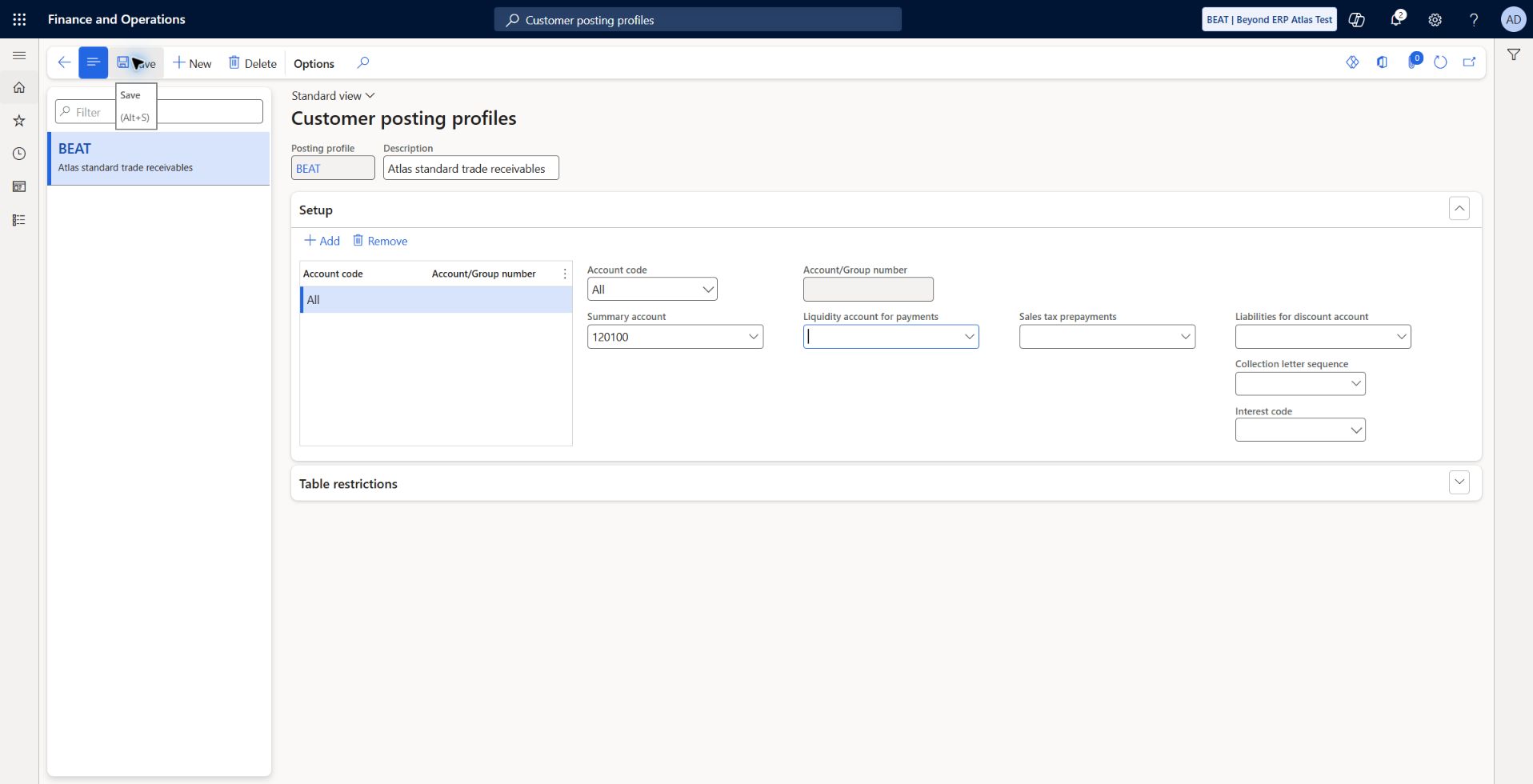The height and width of the screenshot is (784, 1533).
Task: Delete the current posting profile
Action: coord(253,63)
